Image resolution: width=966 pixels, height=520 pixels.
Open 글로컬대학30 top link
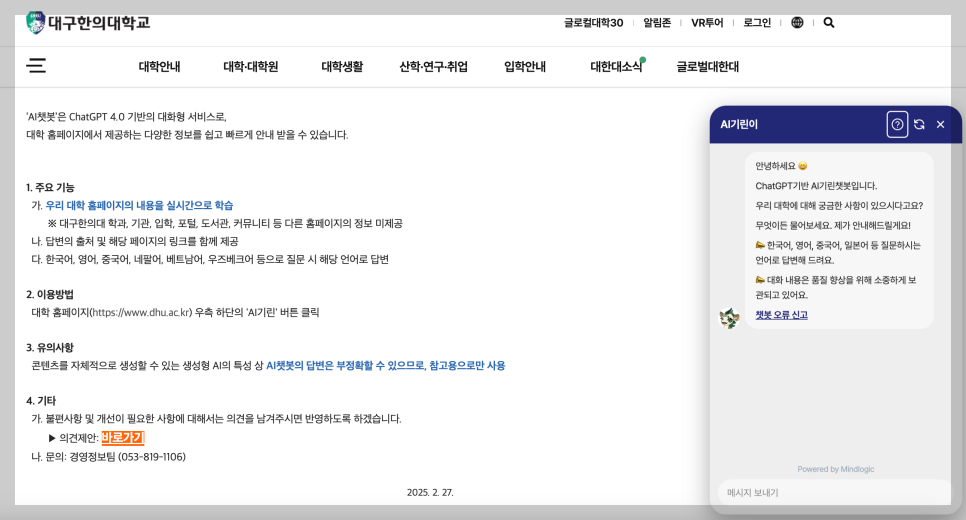(593, 23)
